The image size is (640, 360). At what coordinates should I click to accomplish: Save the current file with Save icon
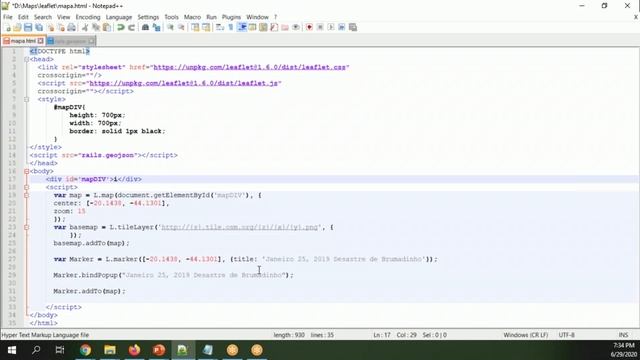(28, 27)
